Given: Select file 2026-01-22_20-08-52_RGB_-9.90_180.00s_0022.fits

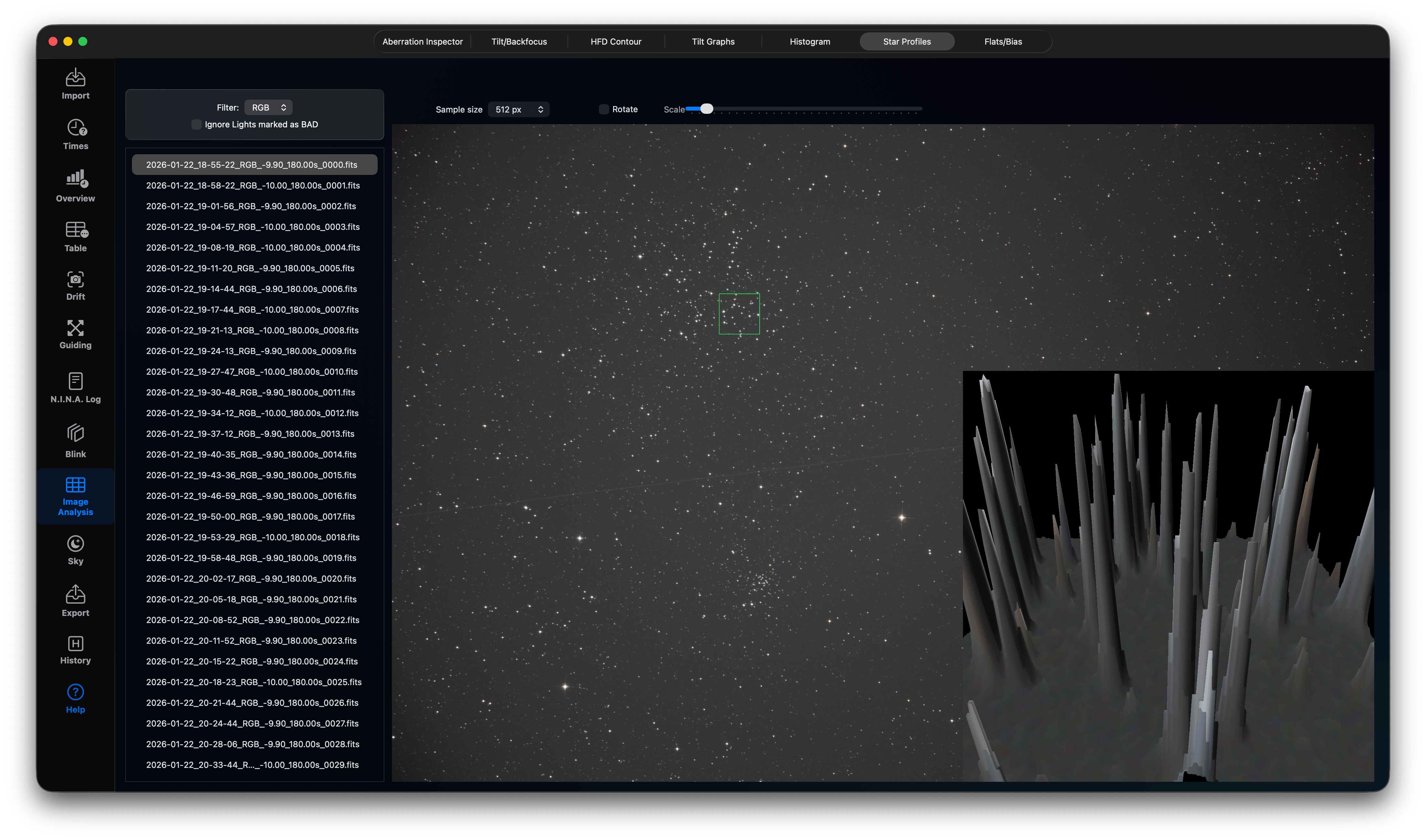Looking at the screenshot, I should click(254, 620).
